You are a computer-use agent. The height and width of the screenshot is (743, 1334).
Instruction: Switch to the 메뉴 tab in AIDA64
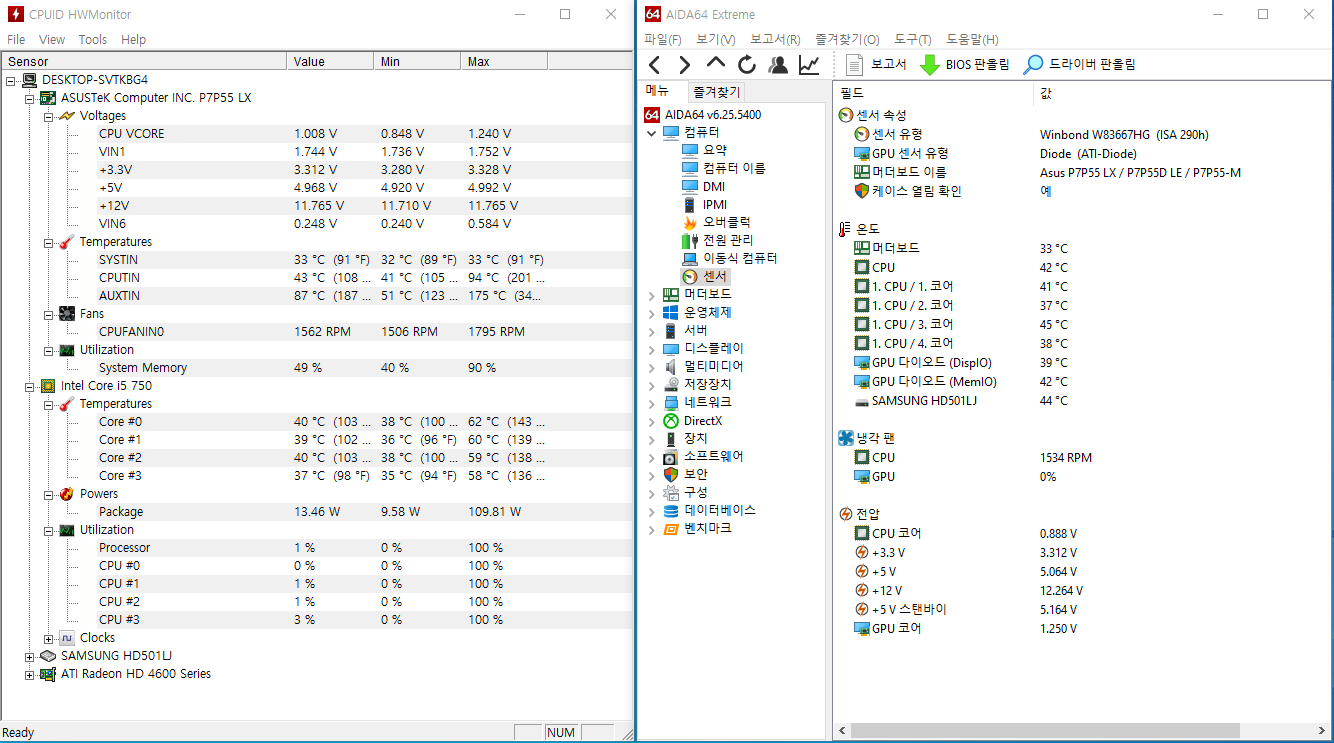tap(657, 91)
